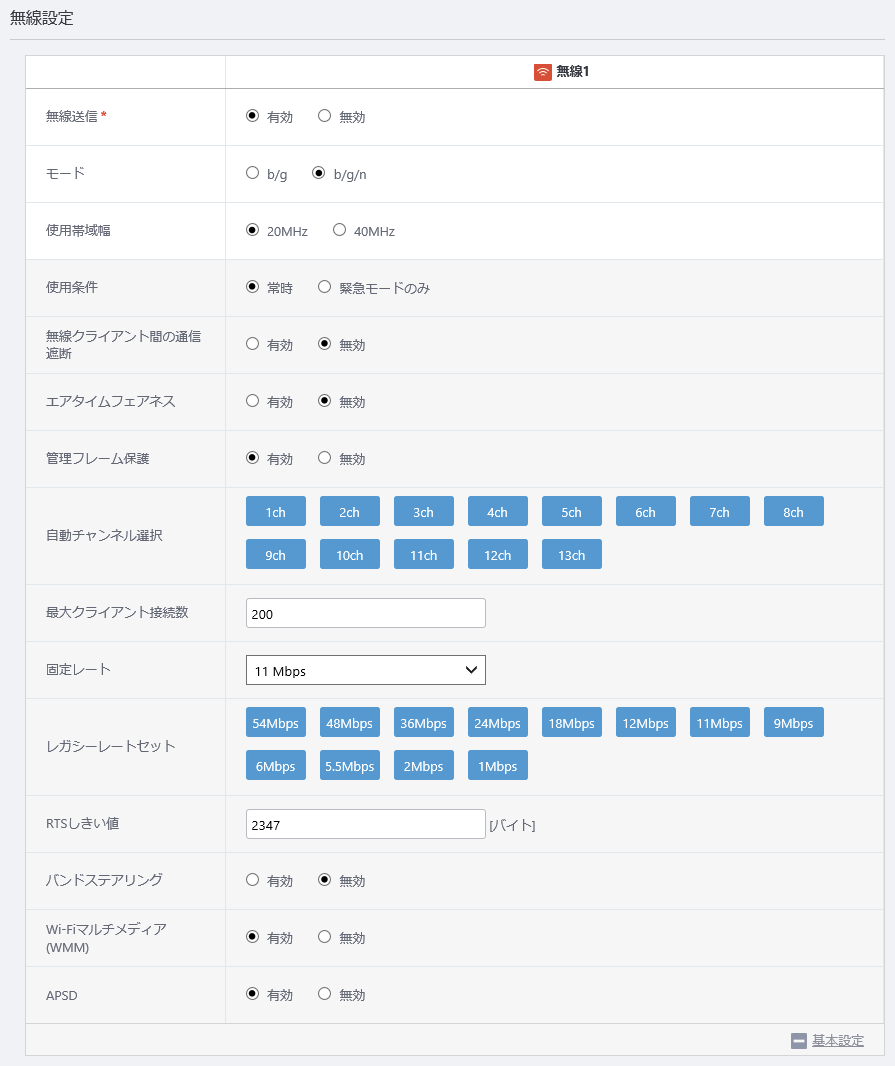Toggle the 2Mbps legacy rate

click(424, 765)
